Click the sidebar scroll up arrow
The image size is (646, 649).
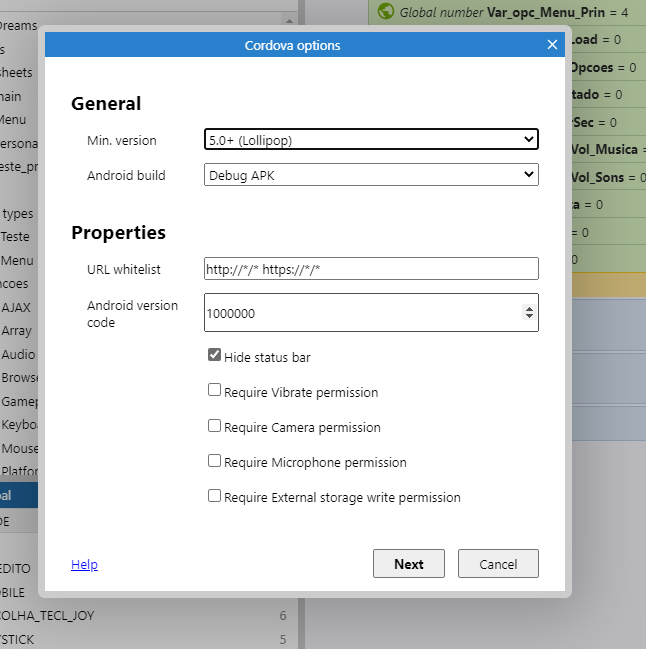coord(289,21)
